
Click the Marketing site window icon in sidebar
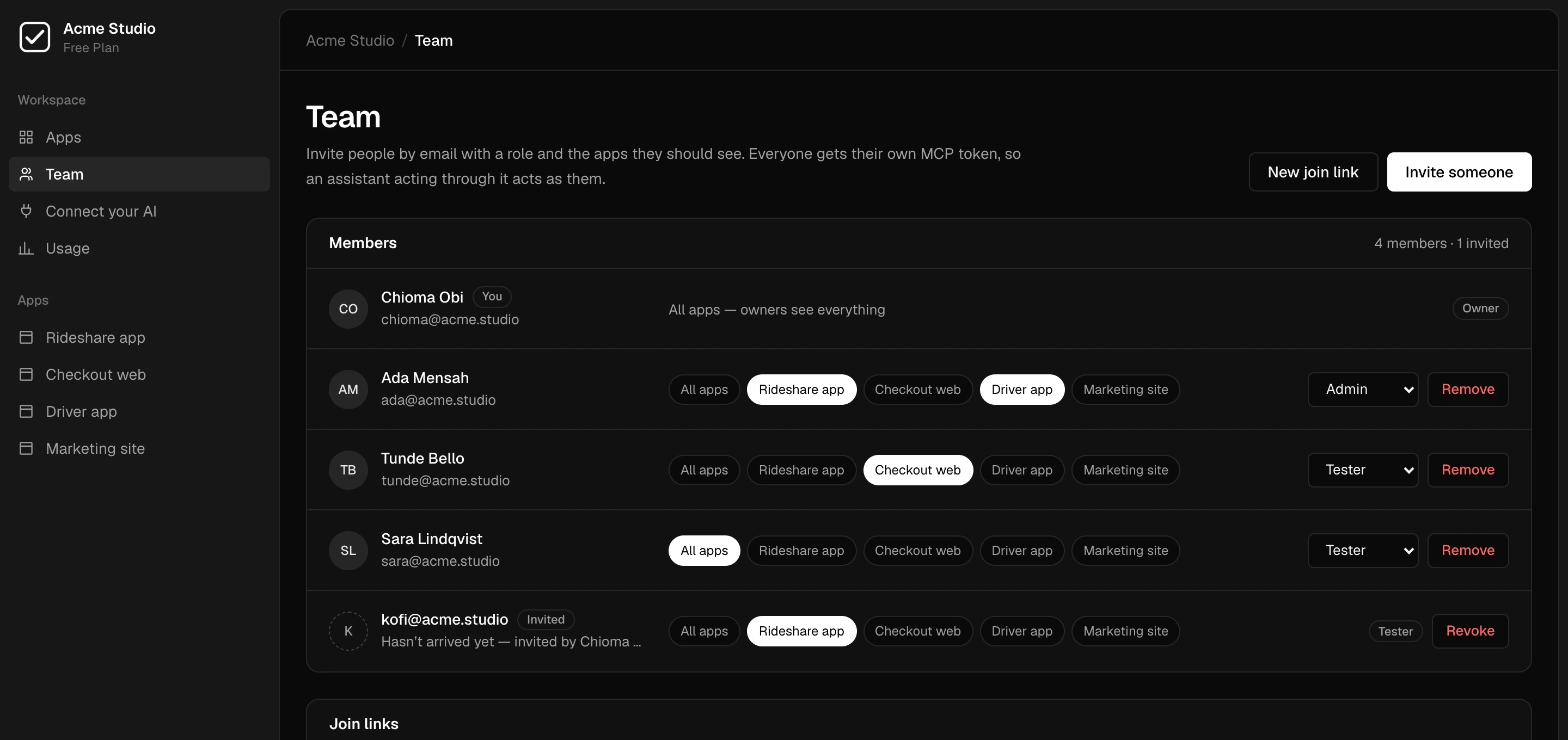click(26, 448)
